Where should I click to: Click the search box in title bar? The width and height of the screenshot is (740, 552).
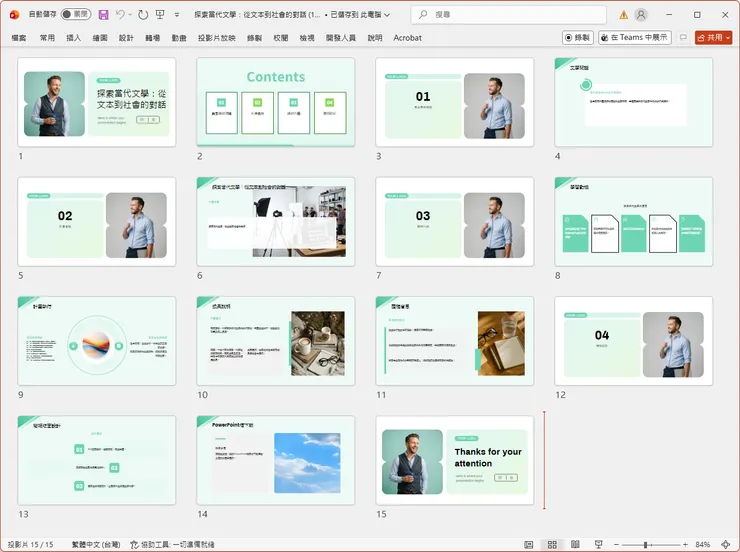click(x=509, y=15)
